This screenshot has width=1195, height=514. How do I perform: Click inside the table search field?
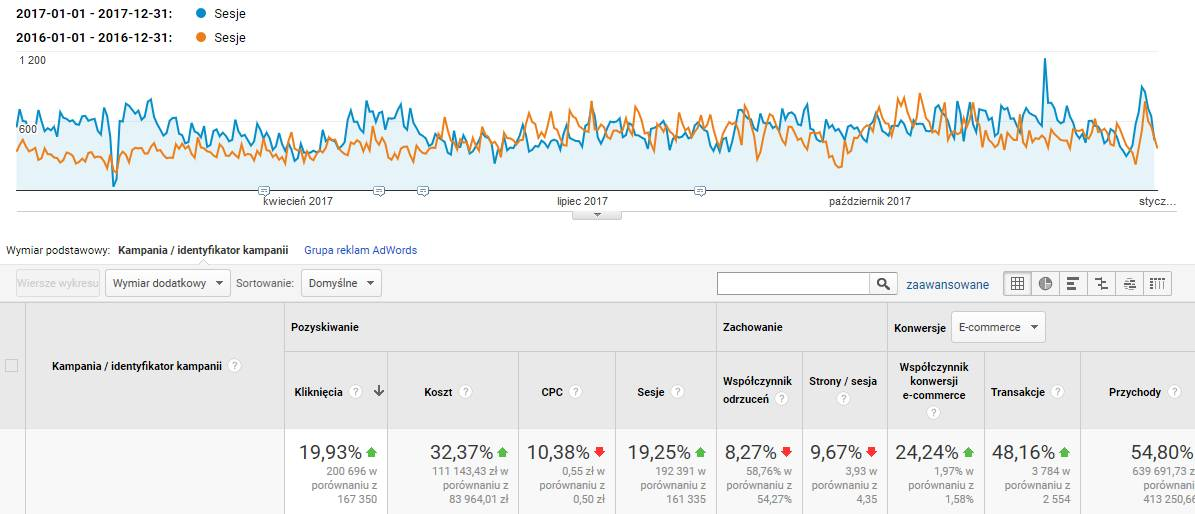coord(793,284)
